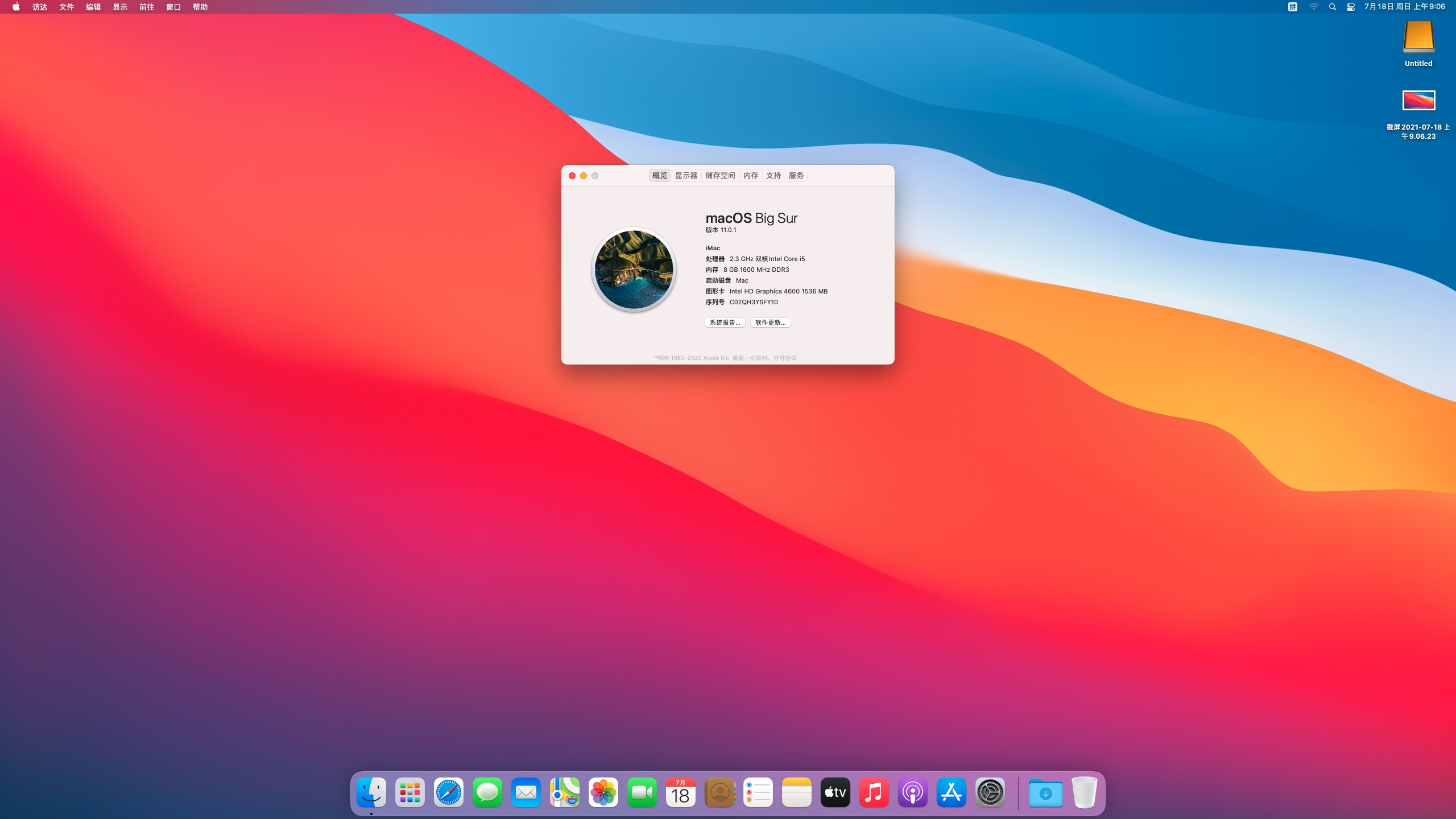Open Spotlight search in menu bar

(1332, 7)
